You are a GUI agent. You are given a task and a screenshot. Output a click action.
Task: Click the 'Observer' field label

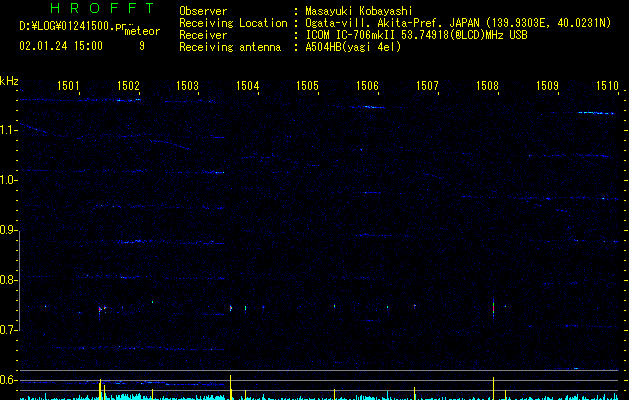click(x=203, y=11)
